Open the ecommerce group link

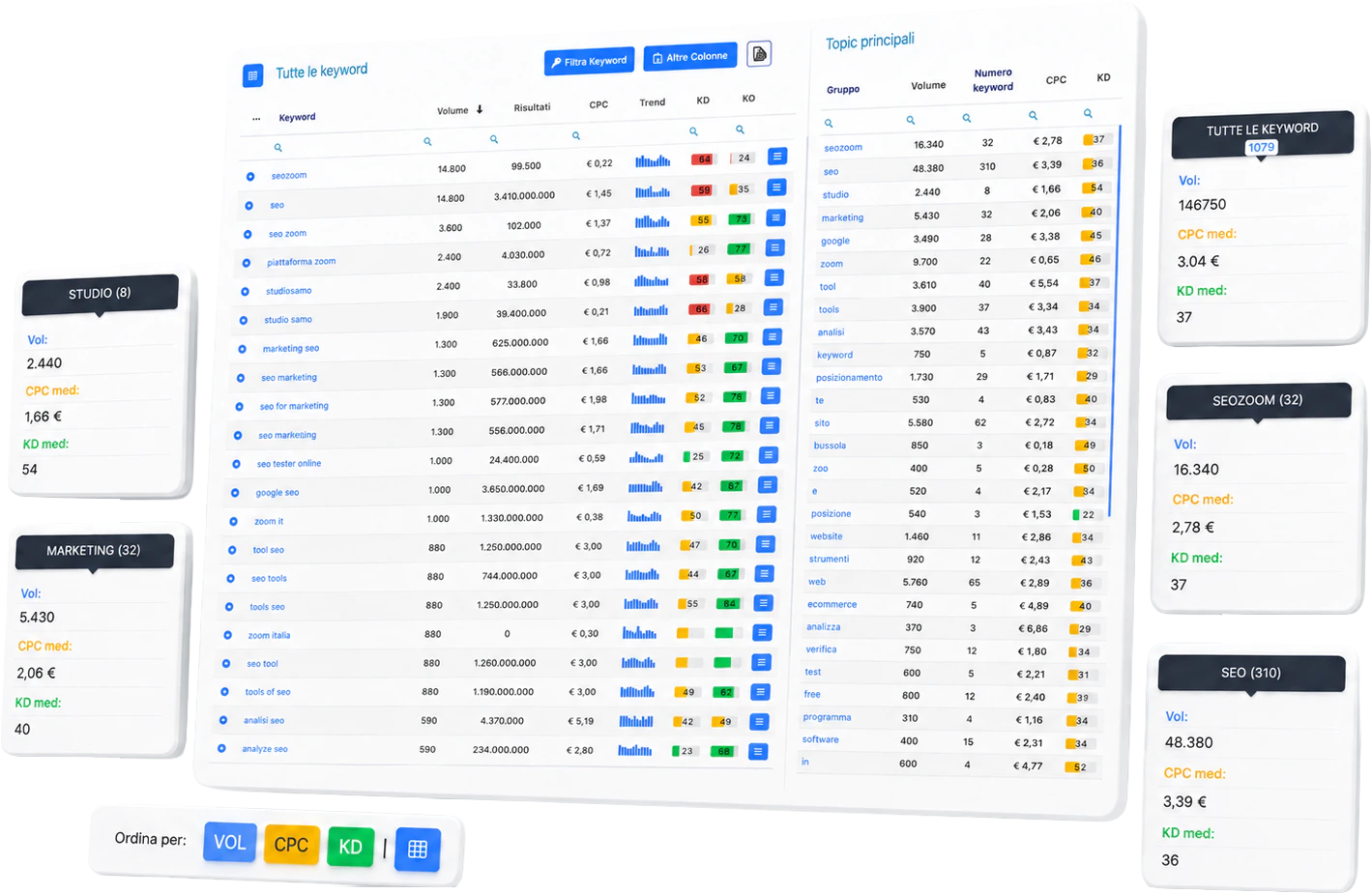pyautogui.click(x=832, y=604)
